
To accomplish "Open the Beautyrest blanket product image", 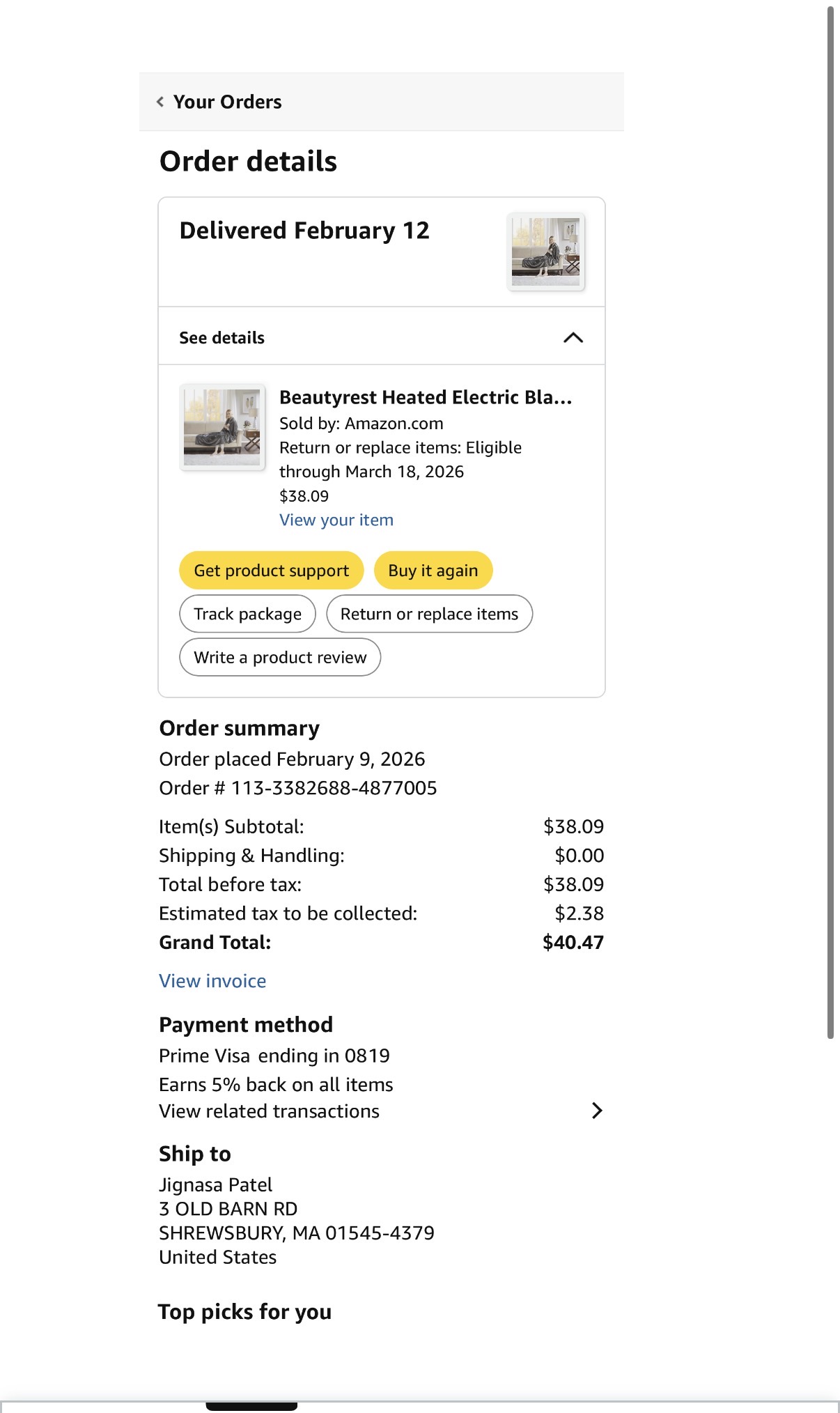I will [222, 427].
